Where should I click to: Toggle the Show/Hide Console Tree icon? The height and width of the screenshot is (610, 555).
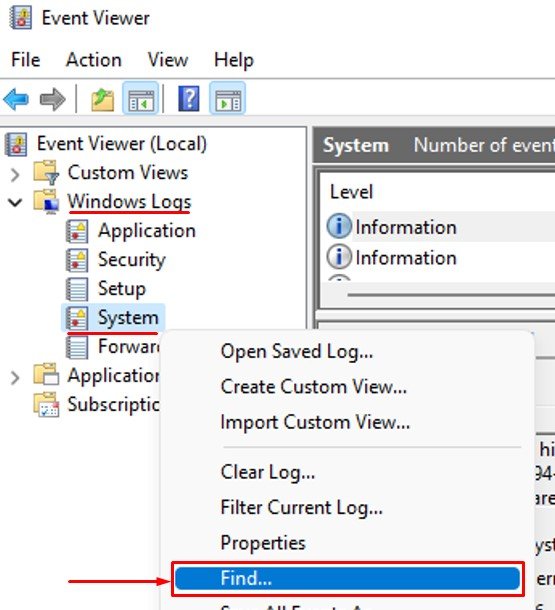(x=140, y=98)
